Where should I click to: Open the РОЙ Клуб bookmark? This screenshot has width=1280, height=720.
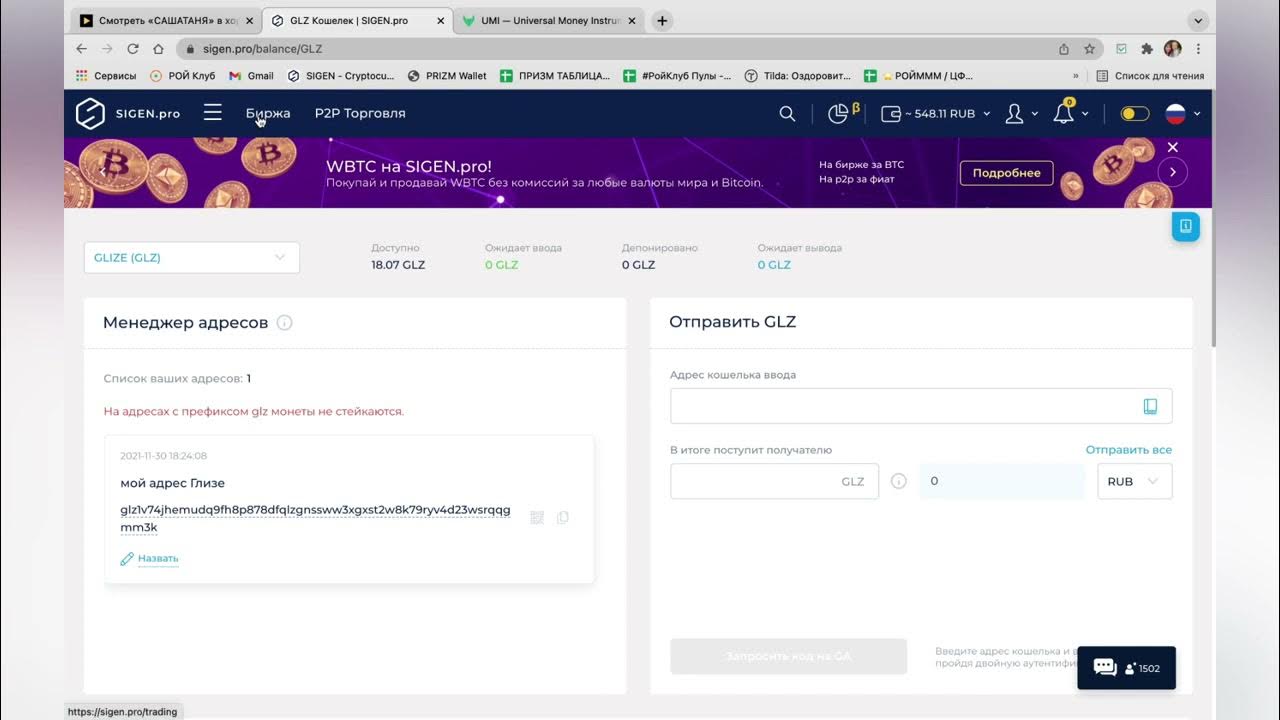click(182, 76)
